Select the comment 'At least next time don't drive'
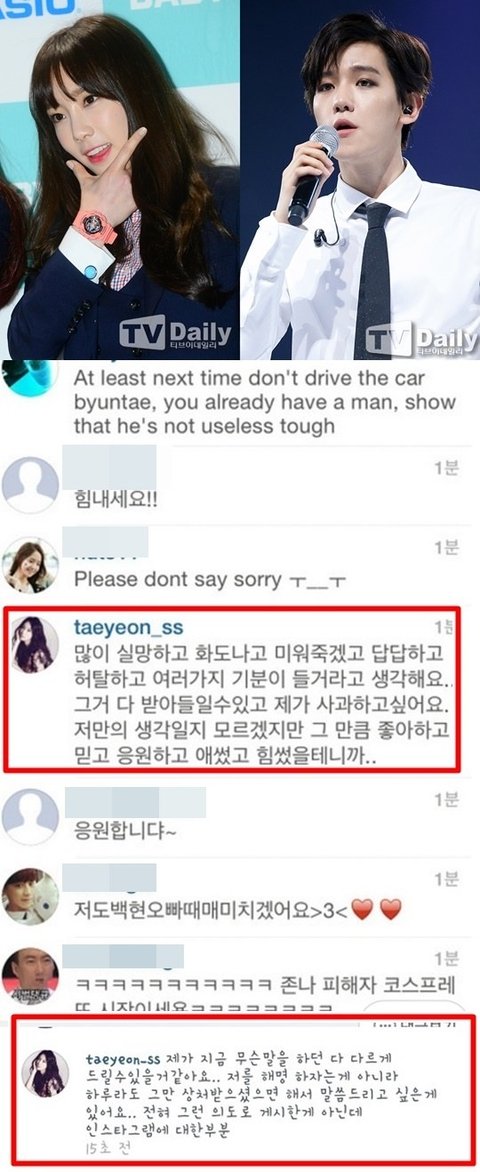This screenshot has height=1172, width=480. click(x=265, y=402)
